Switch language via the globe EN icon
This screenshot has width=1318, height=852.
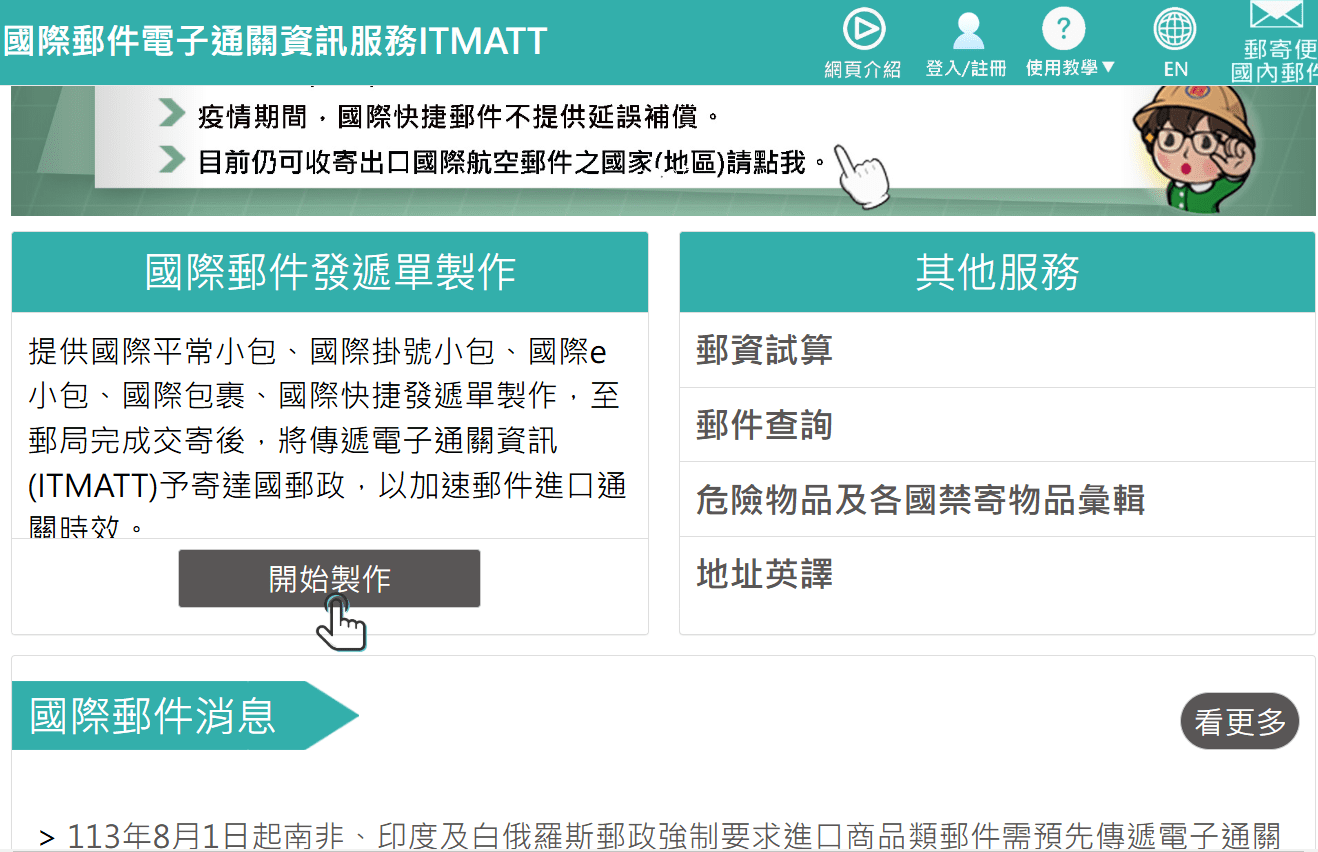point(1175,30)
